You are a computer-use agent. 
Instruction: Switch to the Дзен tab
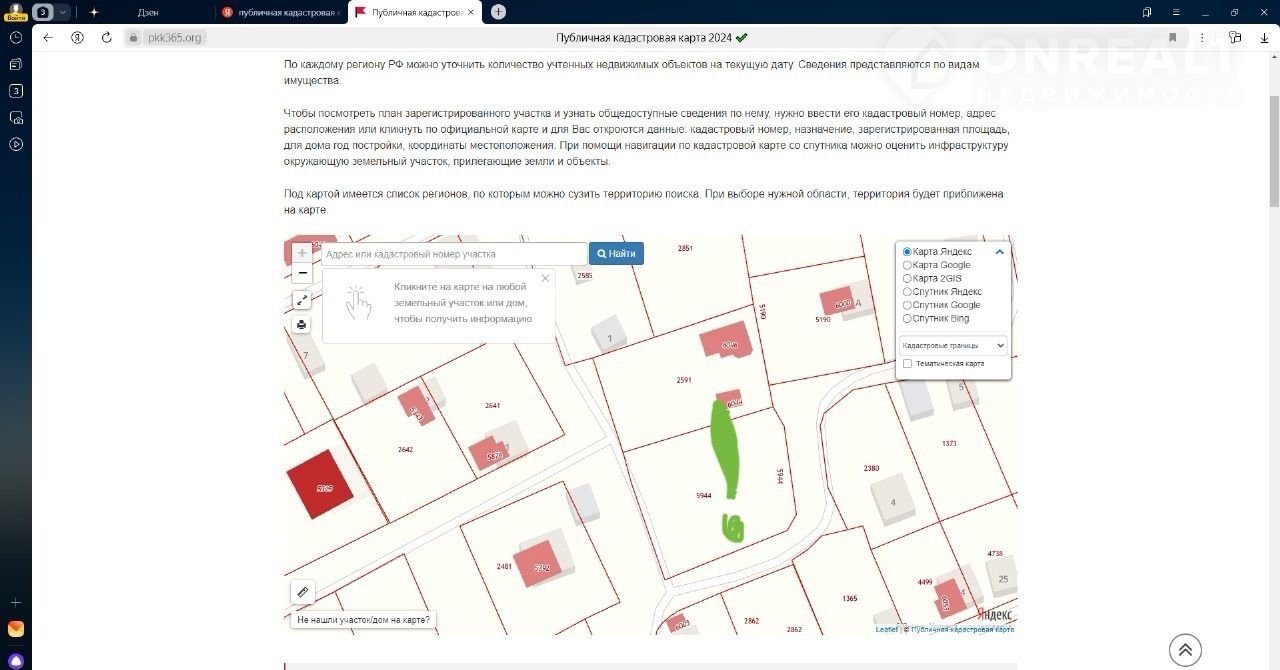pyautogui.click(x=148, y=12)
